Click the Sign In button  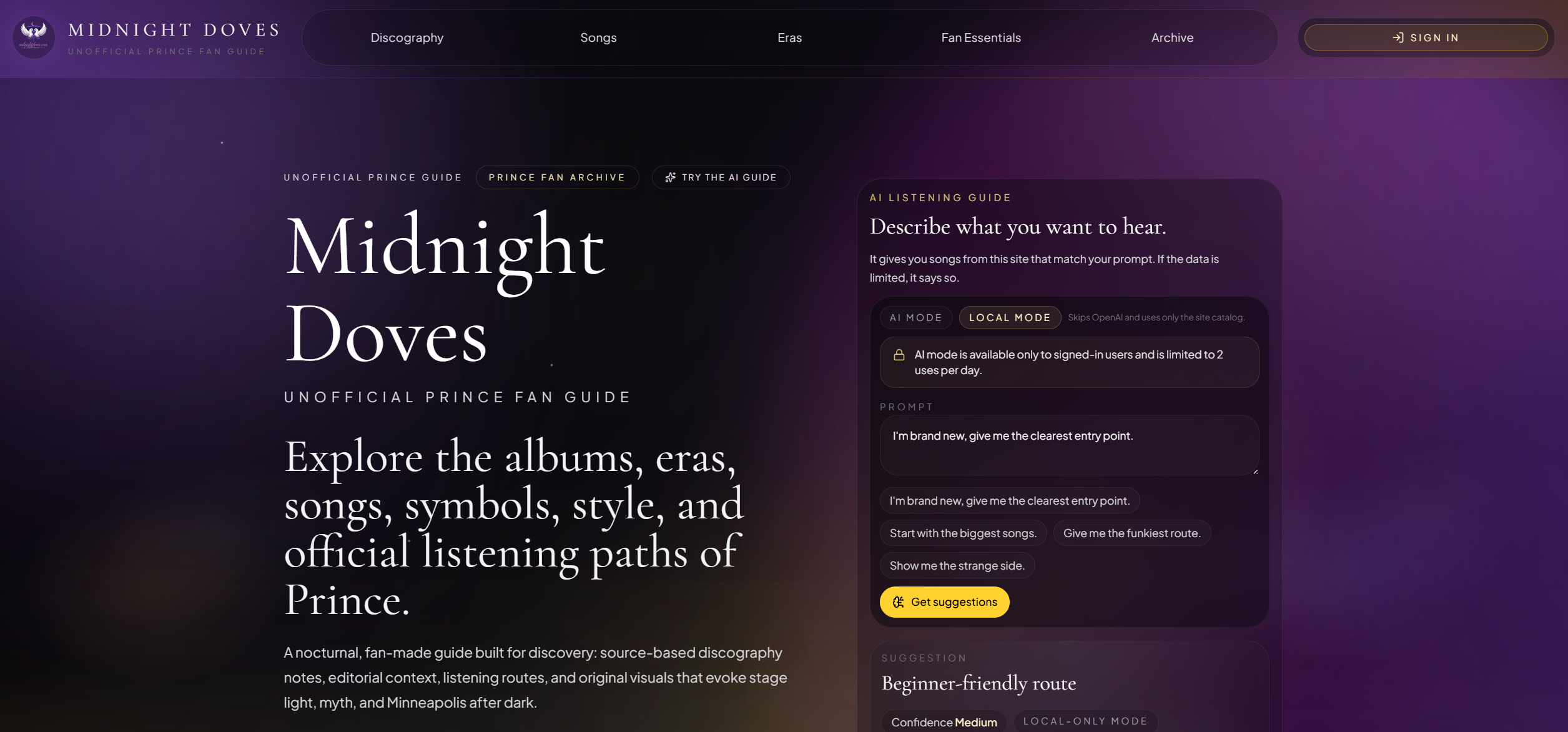tap(1426, 37)
